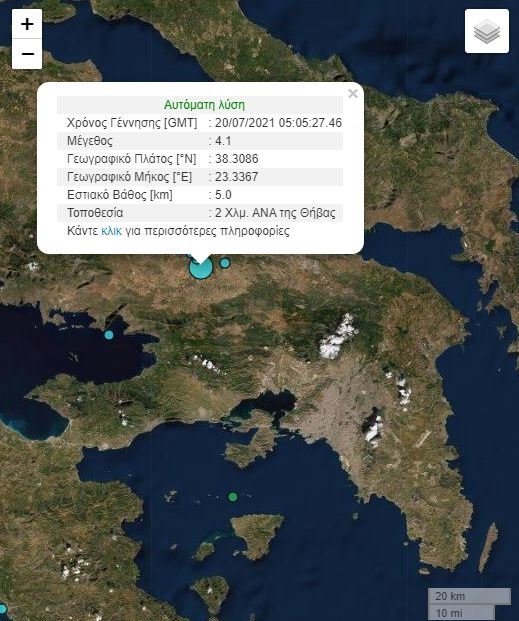519x621 pixels.
Task: Follow the κλικ link for more information
Action: coord(111,231)
